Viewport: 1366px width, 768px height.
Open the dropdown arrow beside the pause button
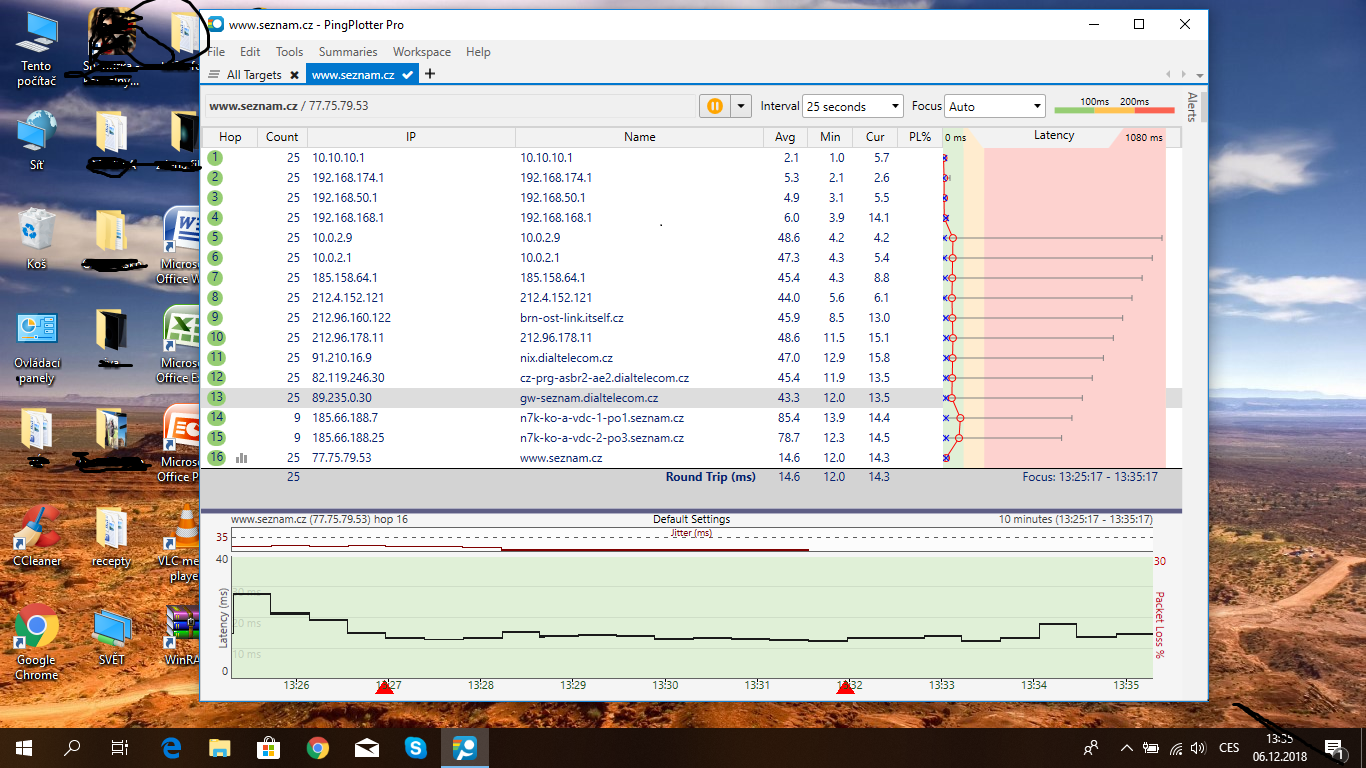pyautogui.click(x=741, y=106)
